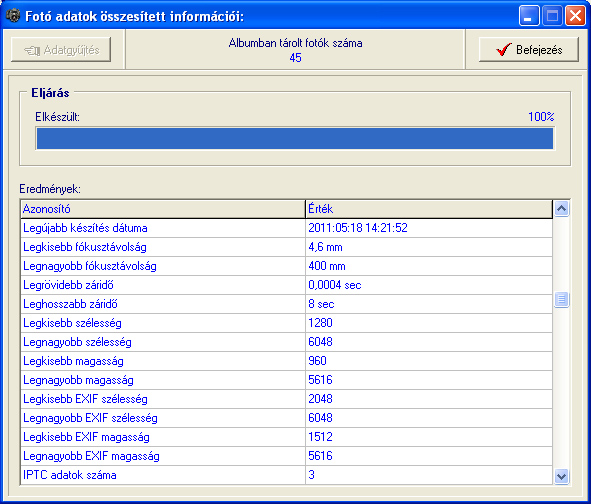Select the Leghosszabb záridő row
This screenshot has width=591, height=504.
286,304
